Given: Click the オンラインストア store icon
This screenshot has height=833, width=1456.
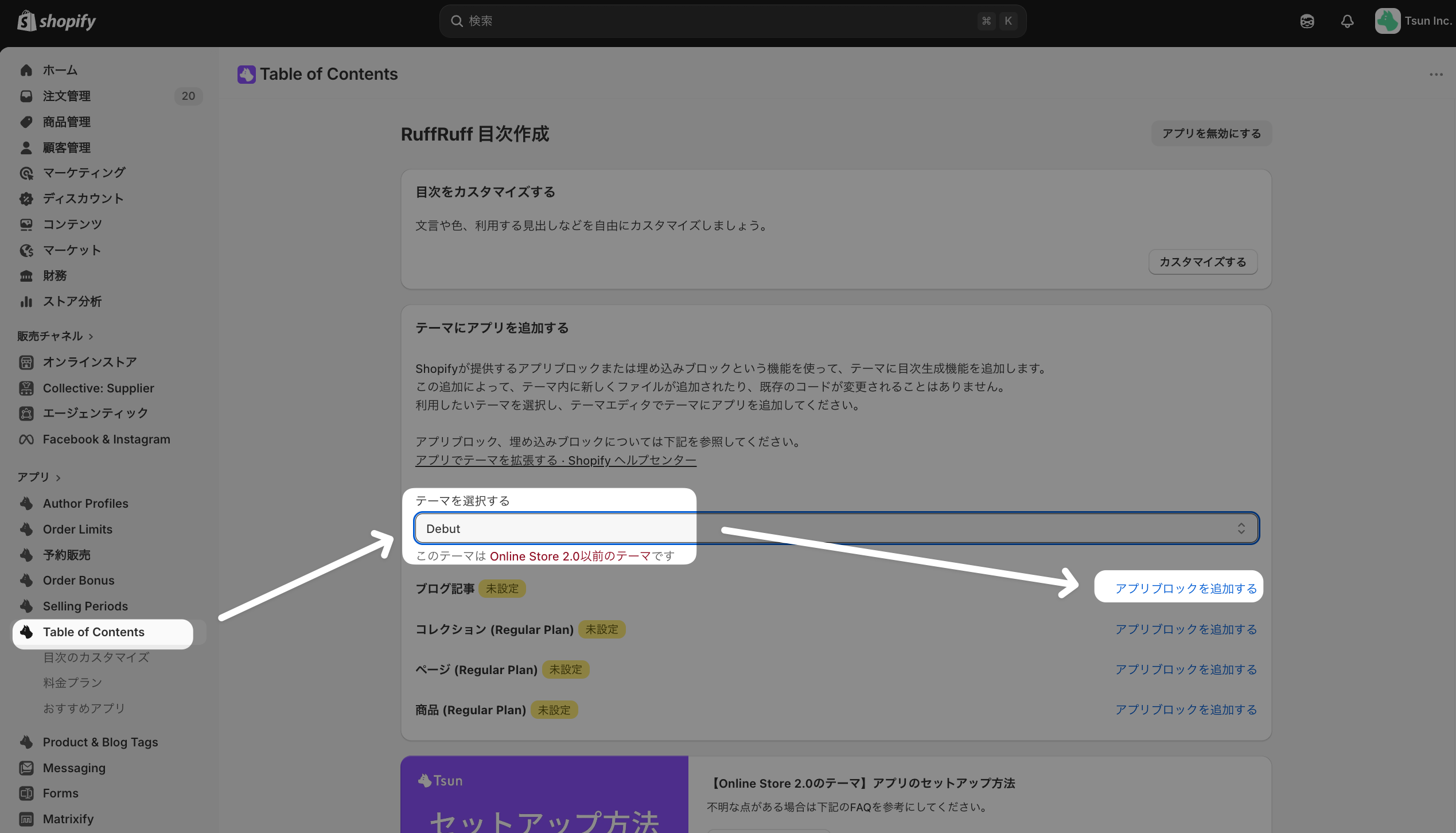Looking at the screenshot, I should pyautogui.click(x=26, y=362).
